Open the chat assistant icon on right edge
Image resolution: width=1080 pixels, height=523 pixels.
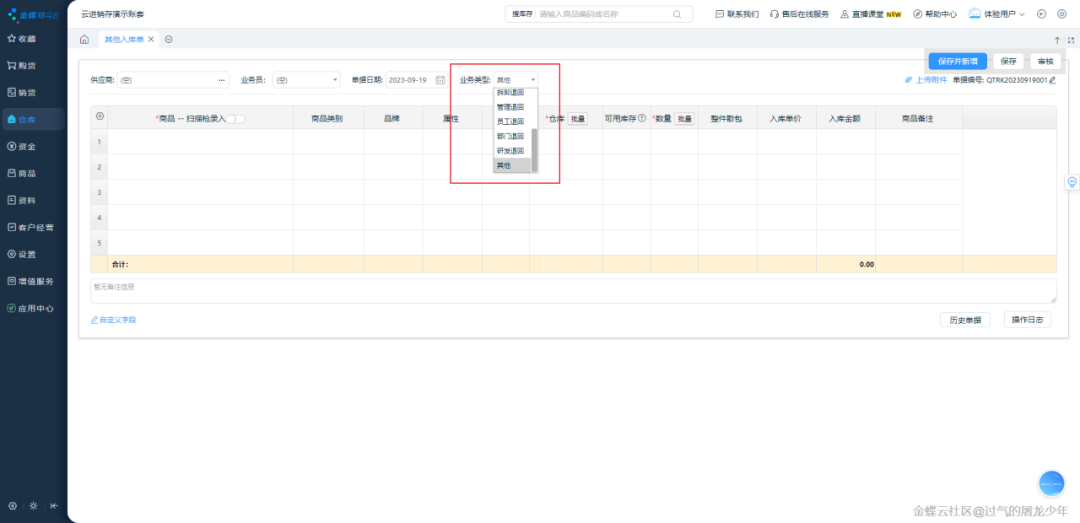1072,182
